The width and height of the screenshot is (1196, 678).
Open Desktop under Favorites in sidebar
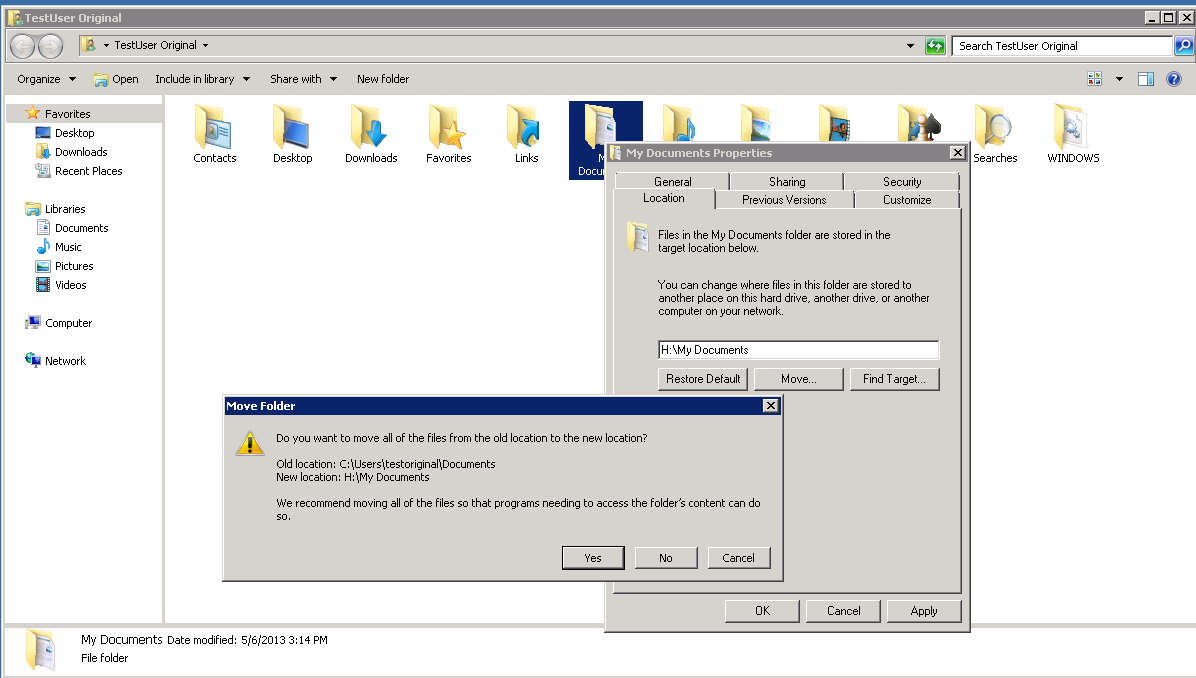tap(74, 133)
